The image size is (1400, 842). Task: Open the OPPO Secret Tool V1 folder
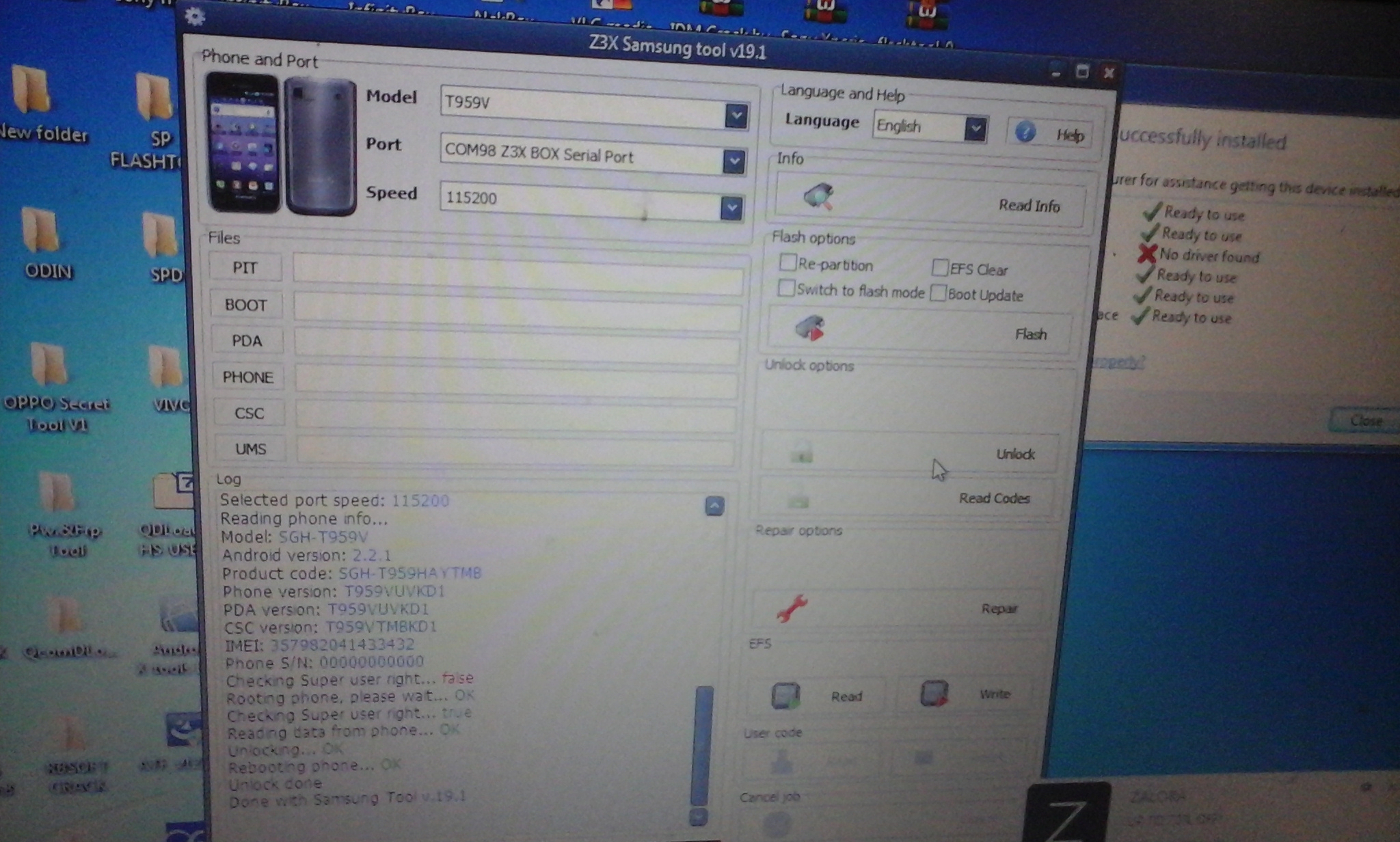[x=55, y=388]
